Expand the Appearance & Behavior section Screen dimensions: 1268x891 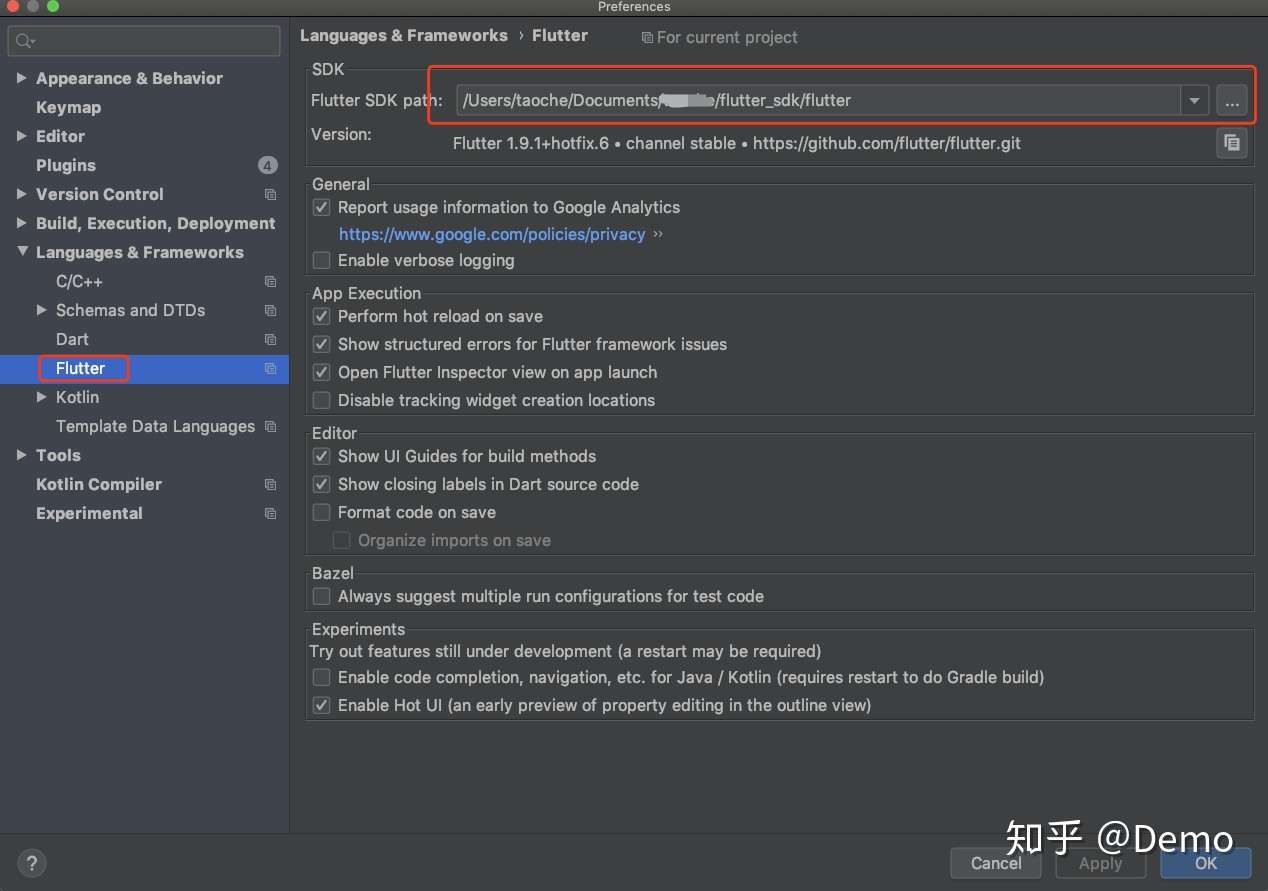point(22,78)
